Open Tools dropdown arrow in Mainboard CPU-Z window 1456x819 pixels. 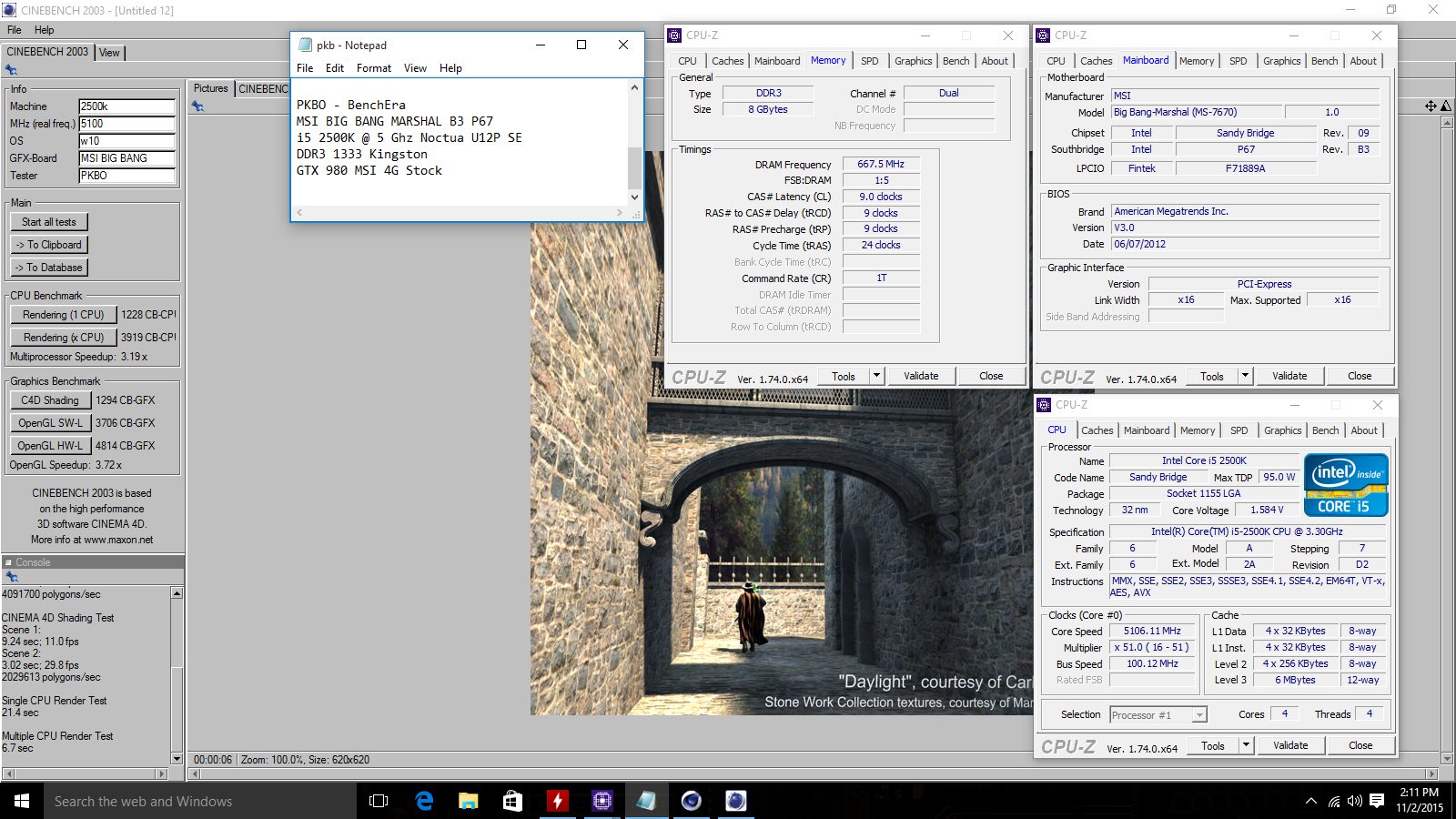[x=1245, y=376]
